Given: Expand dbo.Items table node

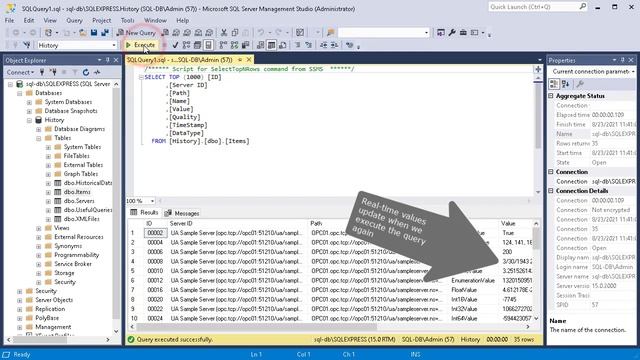Looking at the screenshot, I should coord(48,192).
